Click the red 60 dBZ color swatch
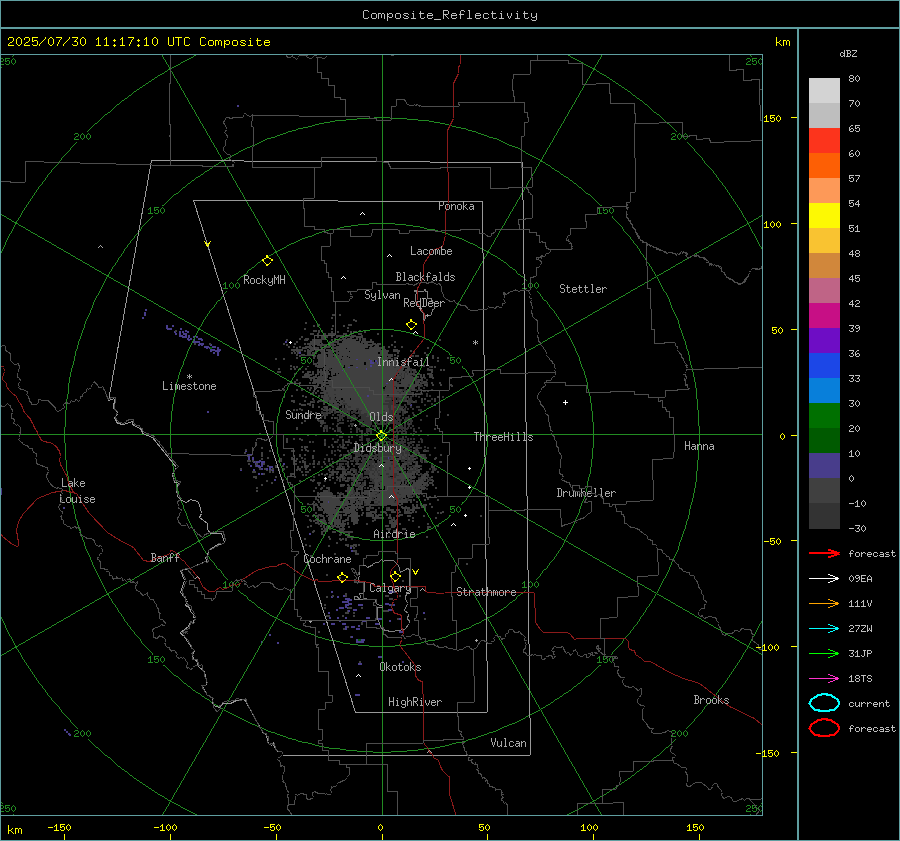The width and height of the screenshot is (900, 841). (x=824, y=141)
